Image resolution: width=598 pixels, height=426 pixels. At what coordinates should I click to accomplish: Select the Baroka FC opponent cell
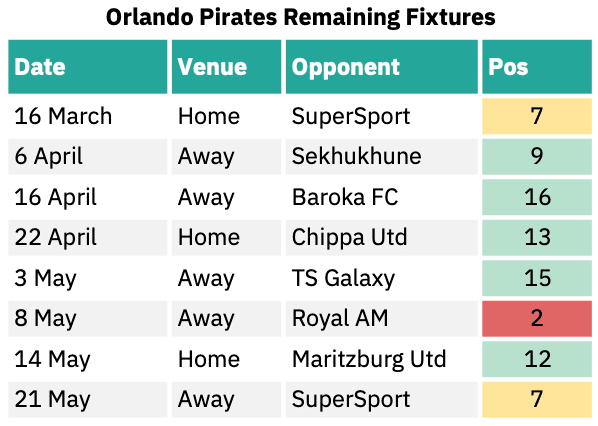tap(382, 197)
